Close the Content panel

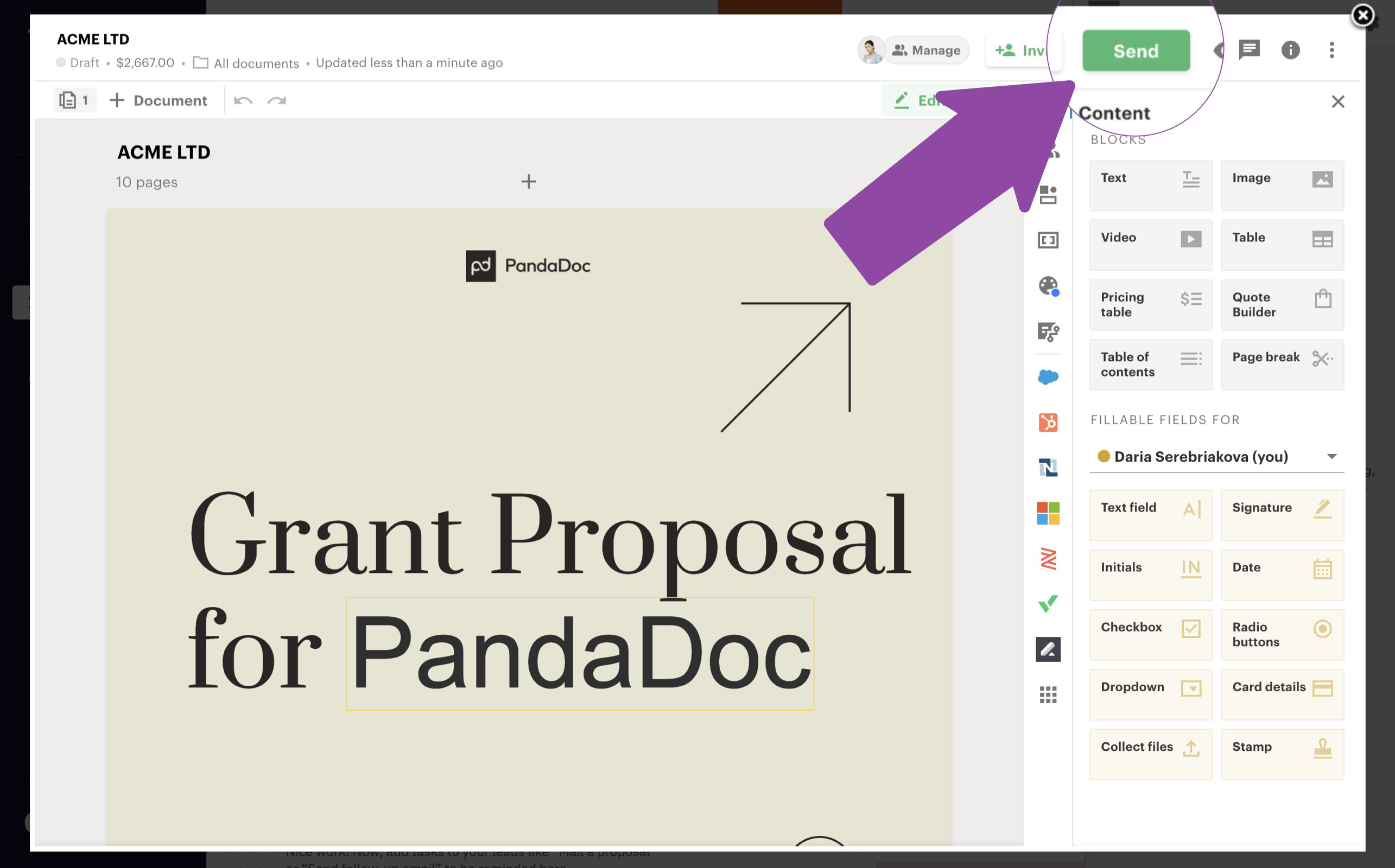pos(1337,101)
